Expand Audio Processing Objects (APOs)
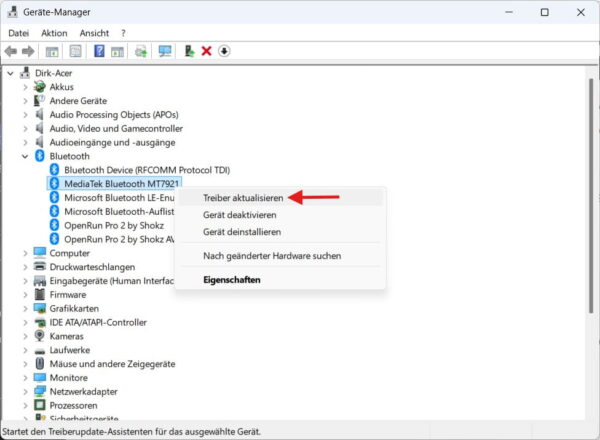This screenshot has width=600, height=440. click(x=25, y=114)
